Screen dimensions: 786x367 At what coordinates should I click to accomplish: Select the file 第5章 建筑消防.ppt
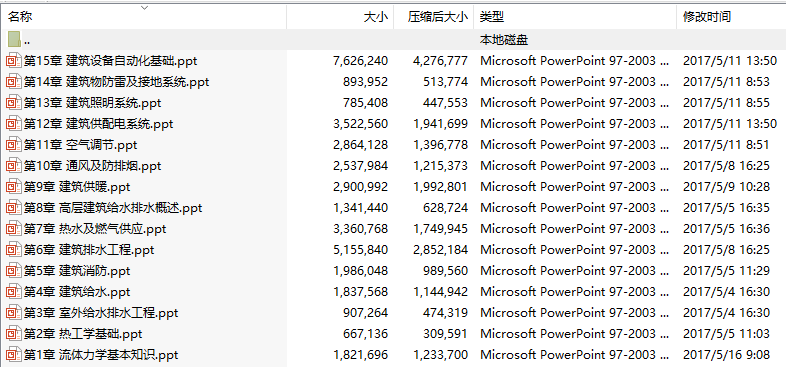77,271
